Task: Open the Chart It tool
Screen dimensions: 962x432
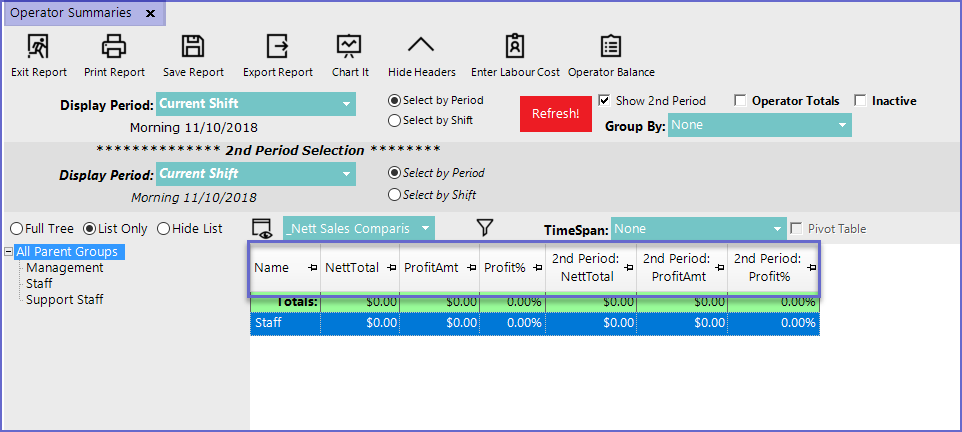Action: pyautogui.click(x=349, y=46)
